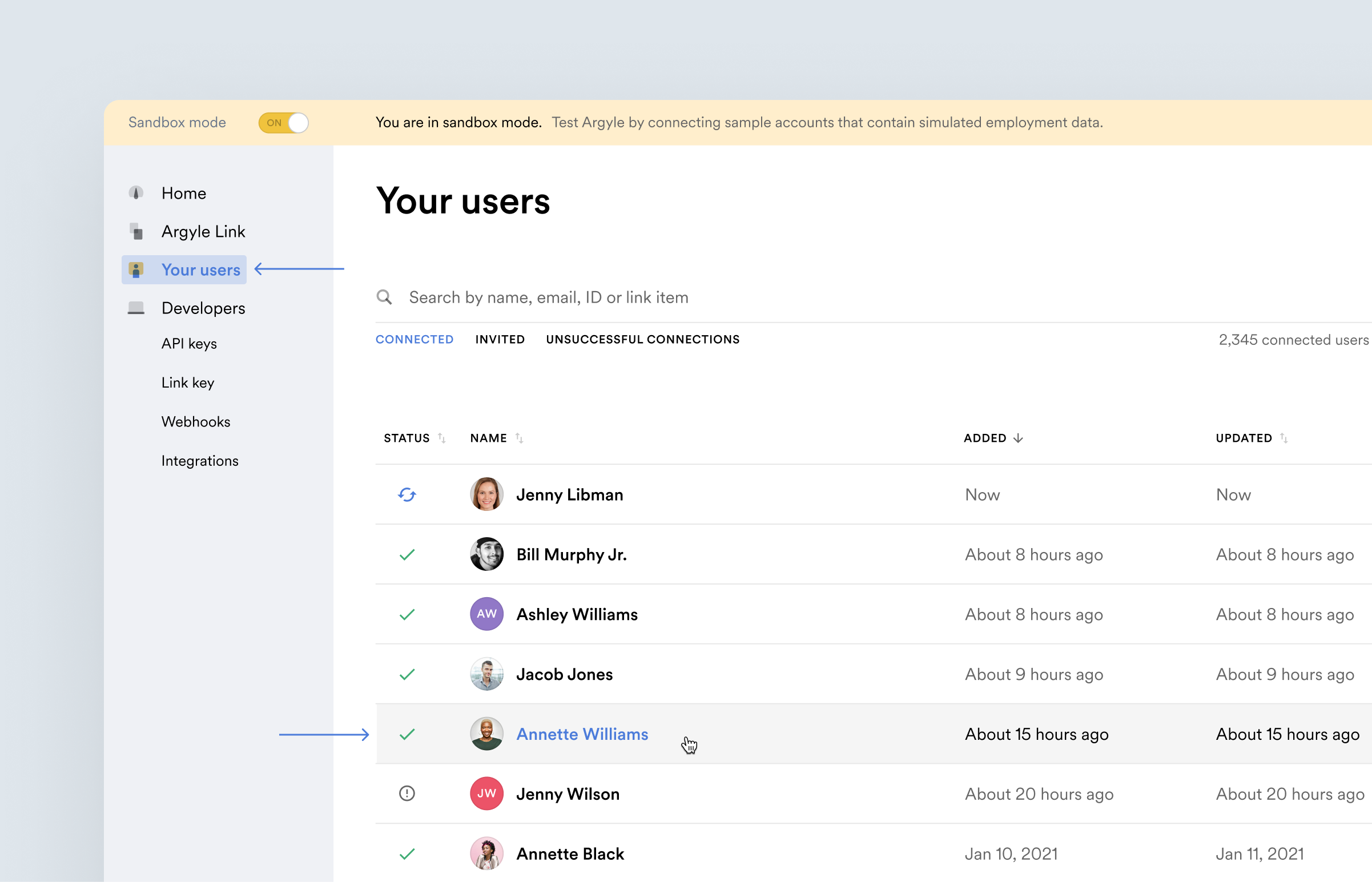Screen dimensions: 1372x882
Task: Click the search magnifier icon
Action: [x=384, y=297]
